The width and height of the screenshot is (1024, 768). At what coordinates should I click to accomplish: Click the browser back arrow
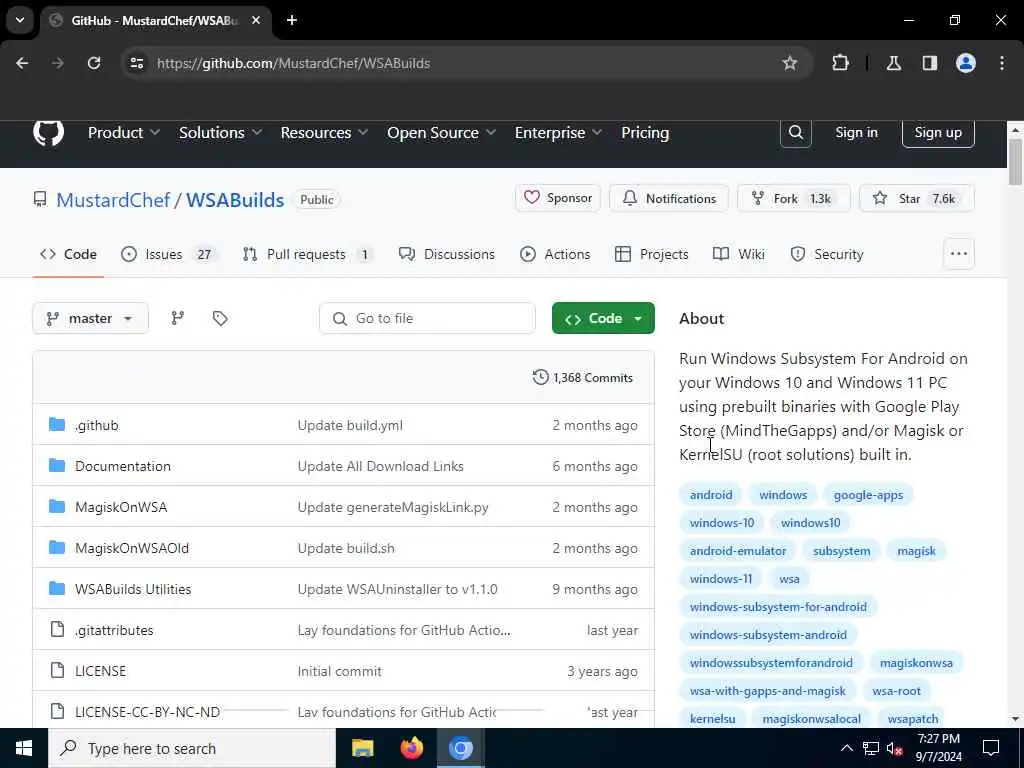tap(22, 63)
